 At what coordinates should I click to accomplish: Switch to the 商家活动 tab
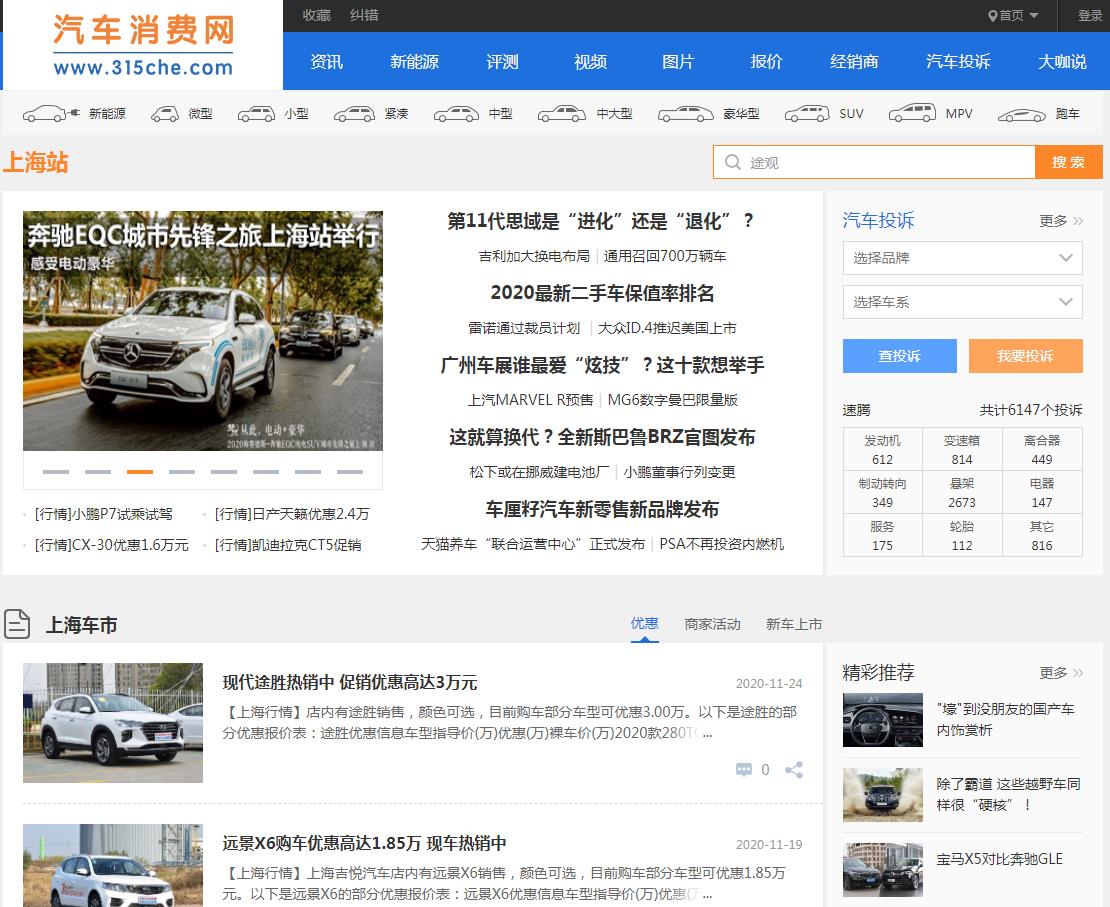(712, 624)
